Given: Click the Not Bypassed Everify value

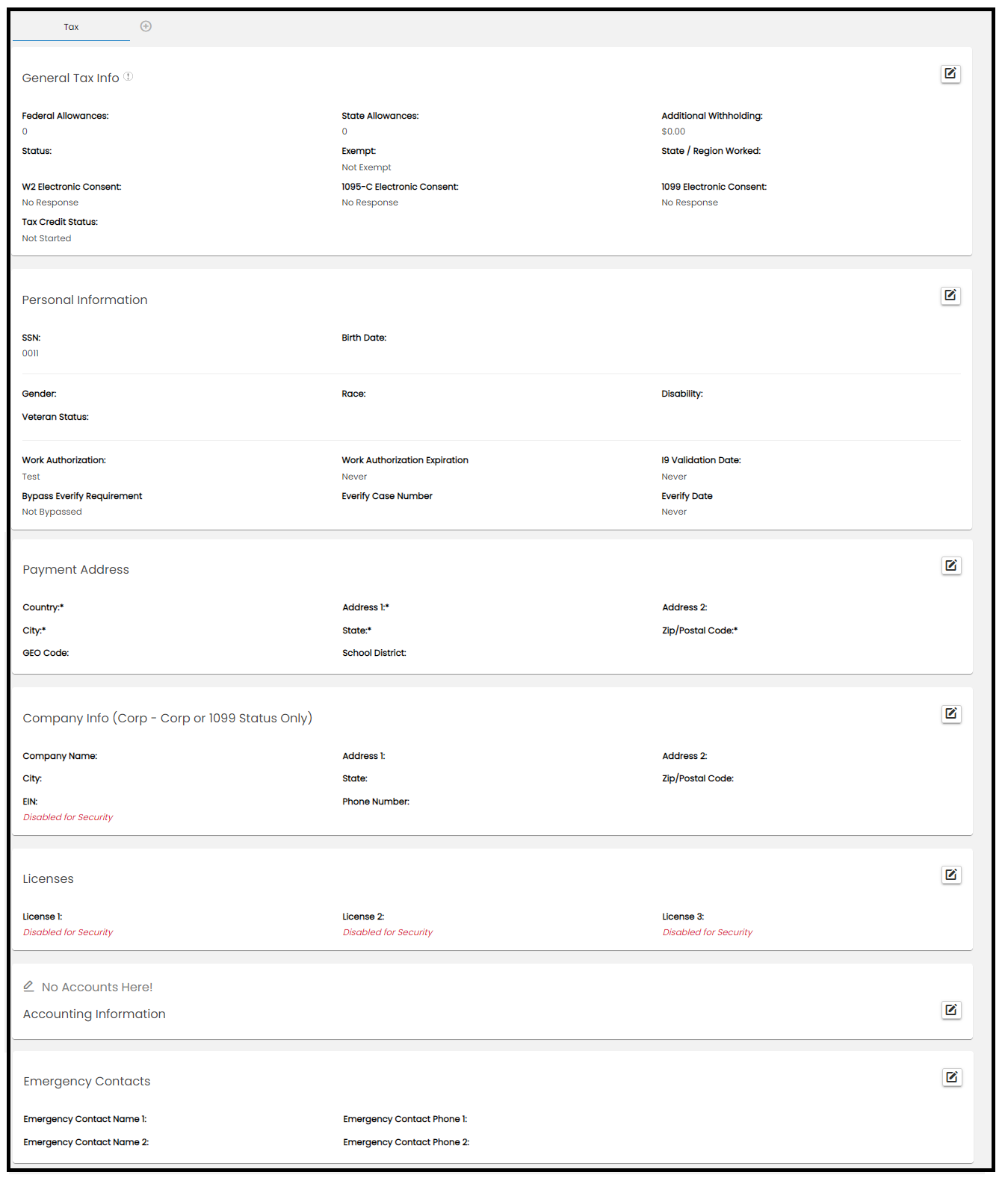Looking at the screenshot, I should (52, 512).
